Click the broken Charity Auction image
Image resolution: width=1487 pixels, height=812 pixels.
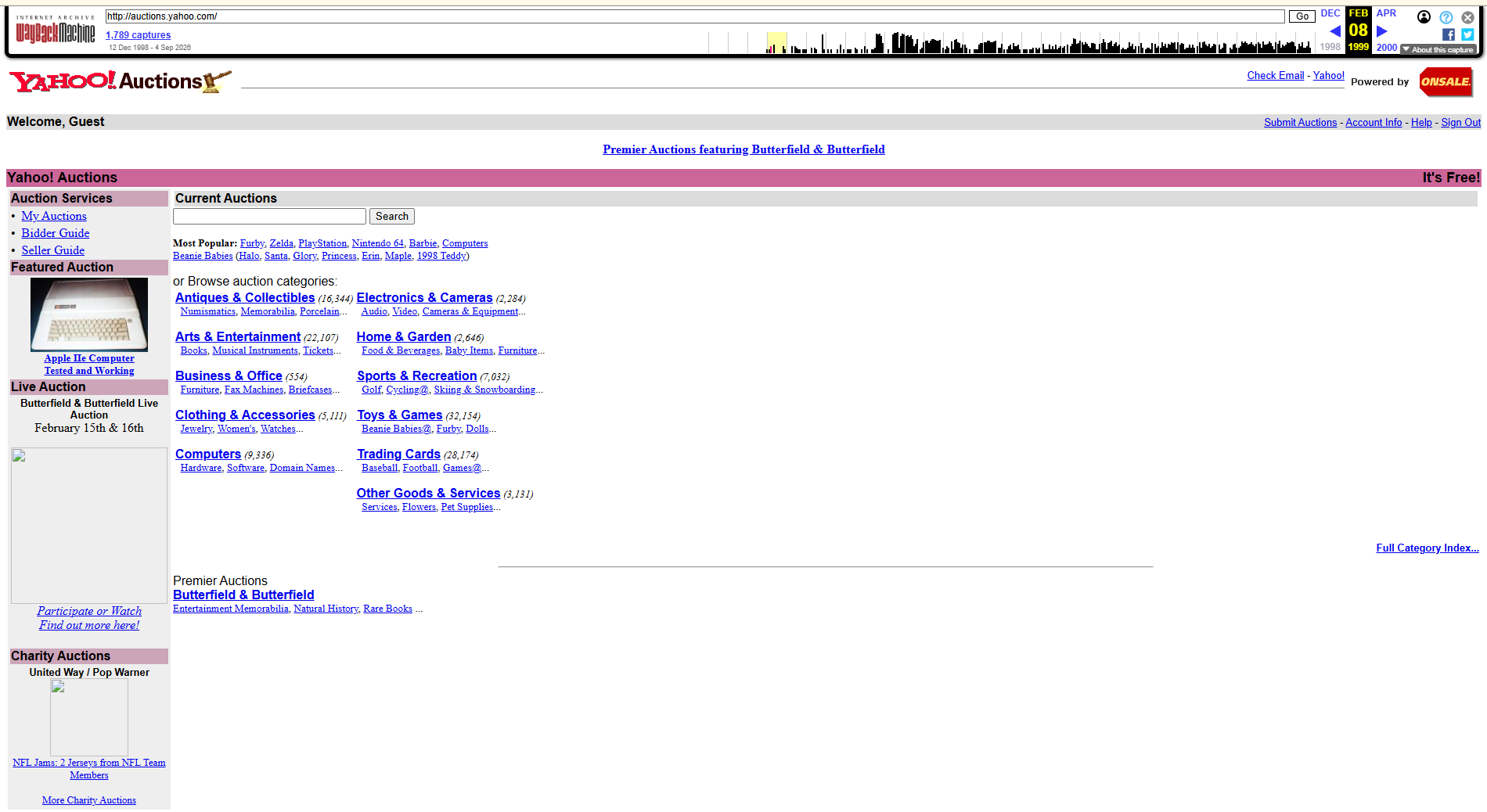89,717
